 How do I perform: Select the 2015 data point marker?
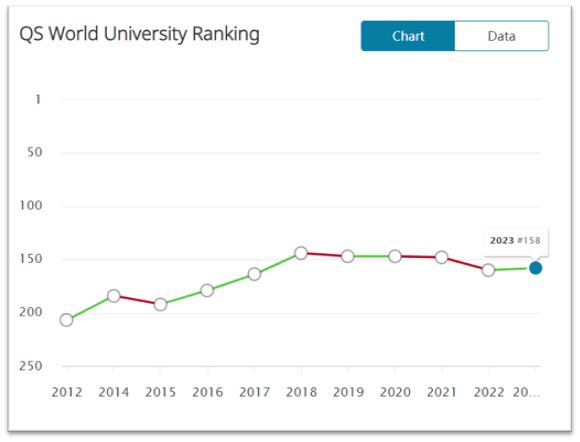[x=160, y=304]
